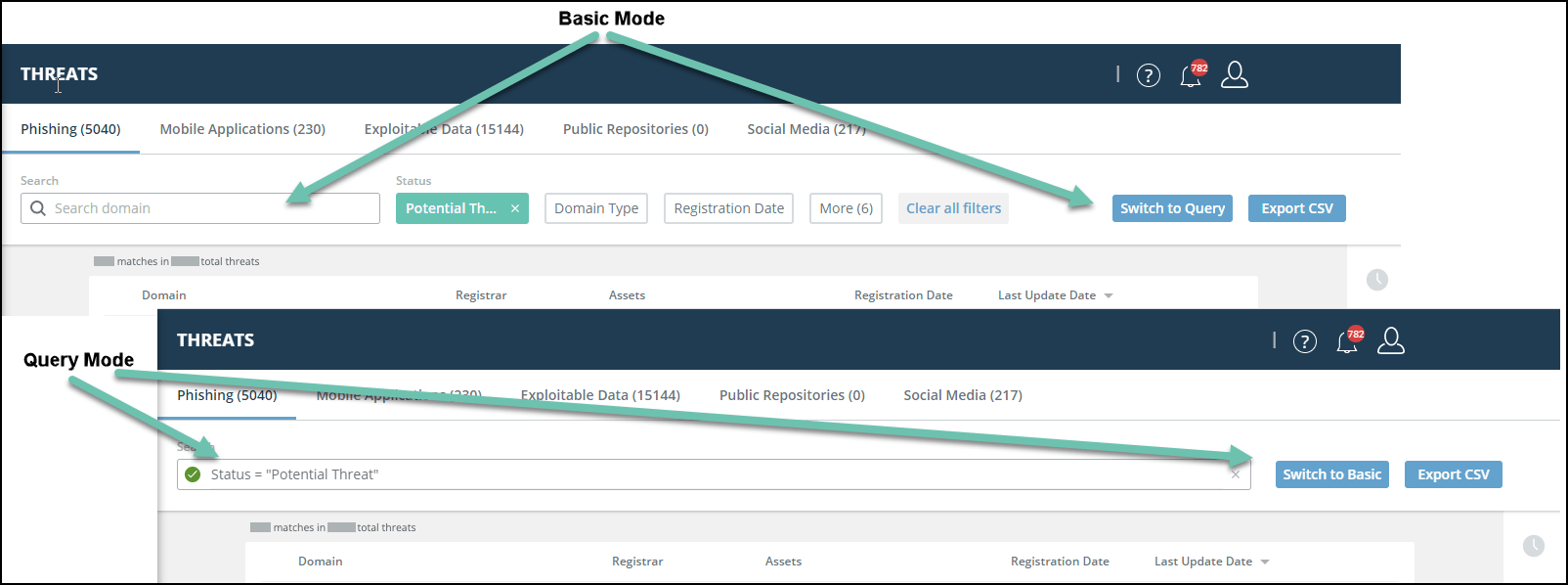Click the Switch to Query button
Viewport: 1568px width, 585px height.
tap(1172, 208)
